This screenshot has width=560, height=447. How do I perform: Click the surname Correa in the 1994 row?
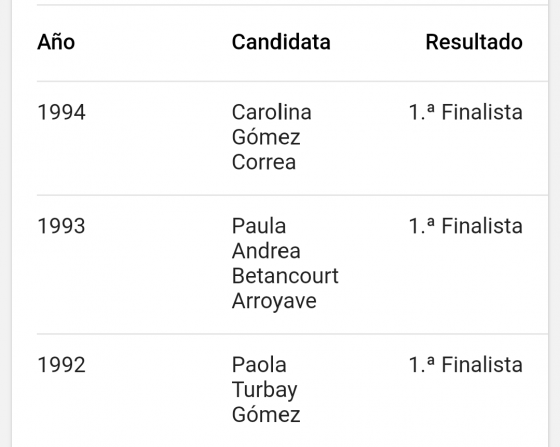click(x=264, y=162)
